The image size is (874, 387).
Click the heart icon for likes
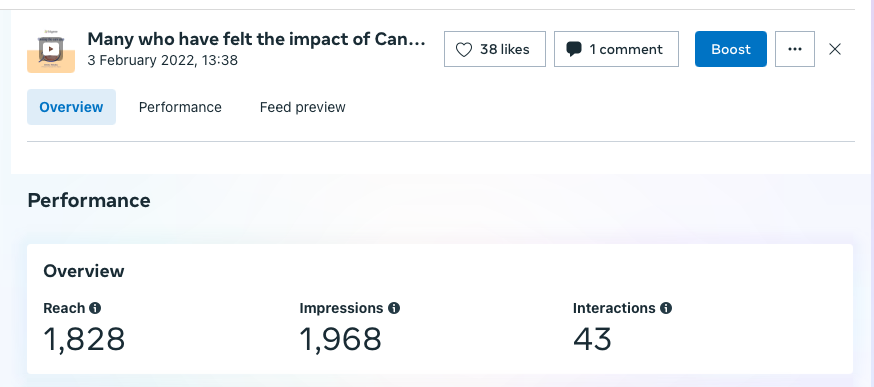[x=464, y=50]
